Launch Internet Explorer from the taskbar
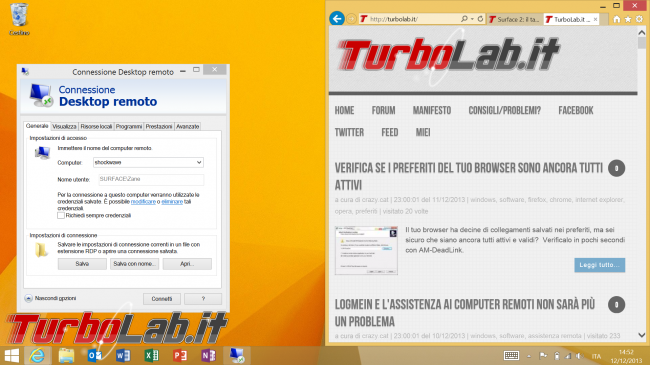Image resolution: width=650 pixels, height=365 pixels. (37, 355)
